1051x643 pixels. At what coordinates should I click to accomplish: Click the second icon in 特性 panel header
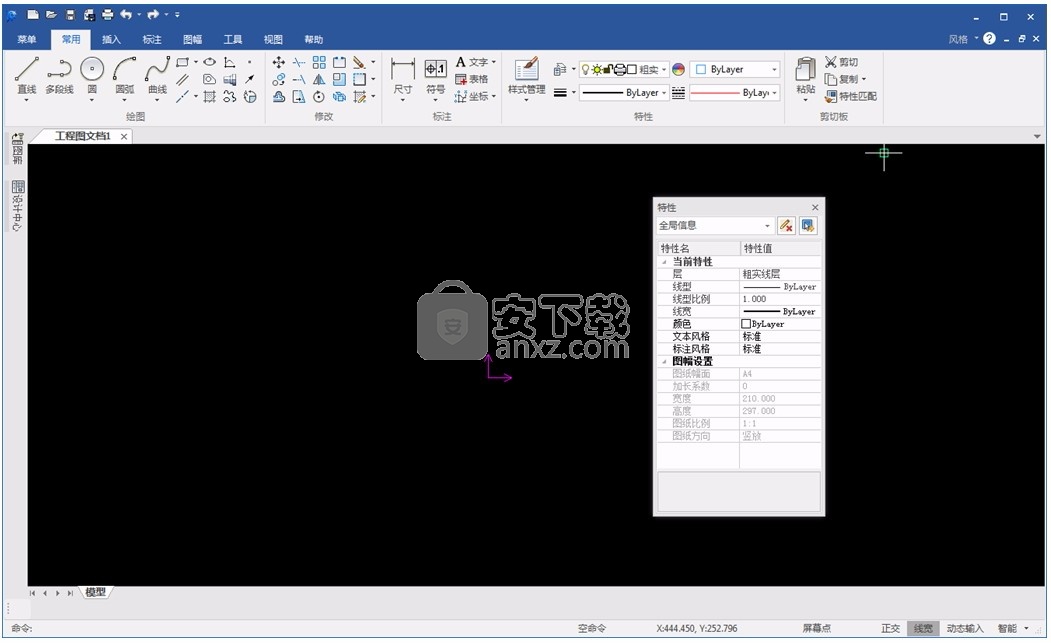tap(808, 226)
